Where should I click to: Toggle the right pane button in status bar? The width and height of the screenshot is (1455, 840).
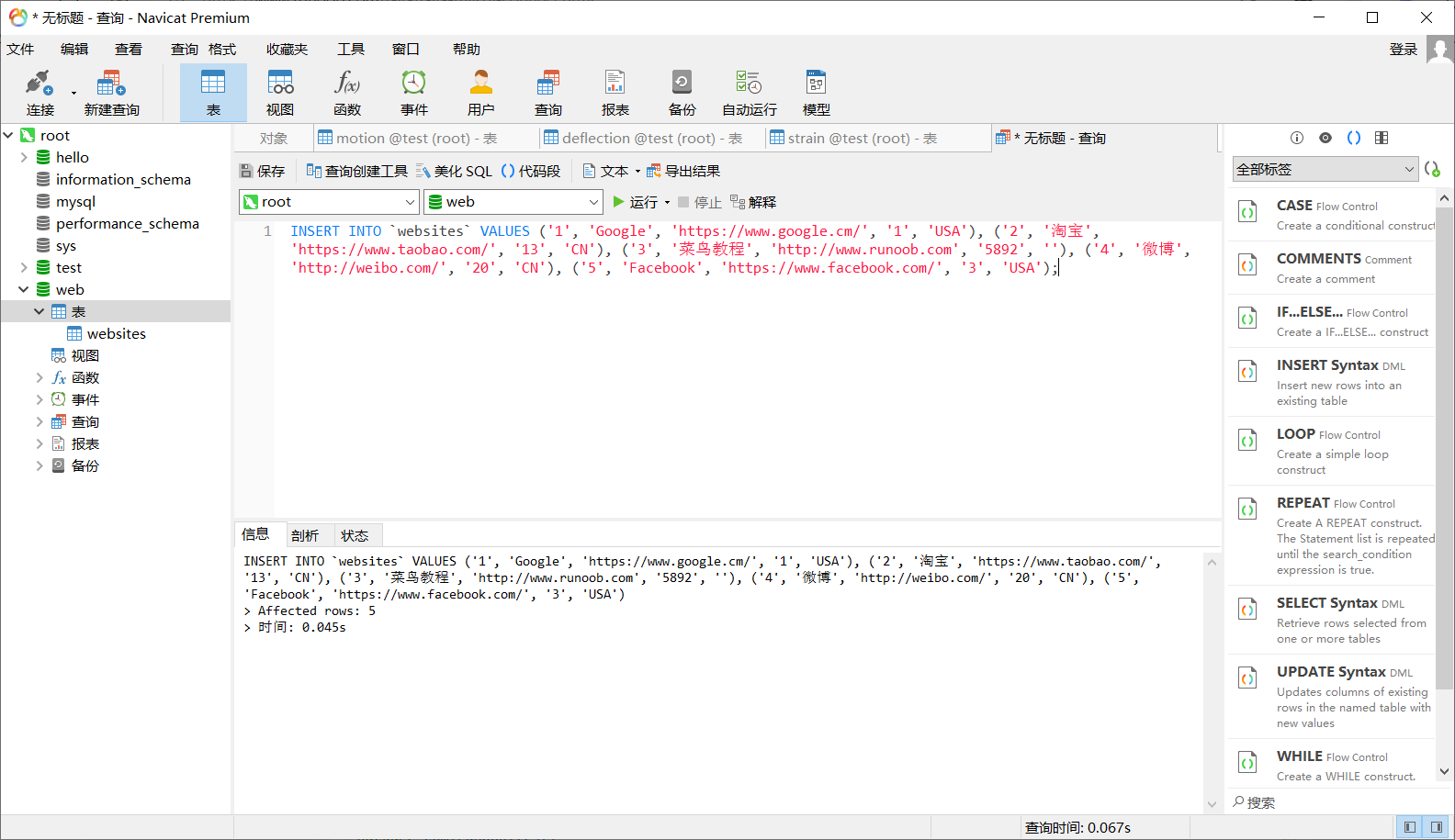[x=1436, y=827]
